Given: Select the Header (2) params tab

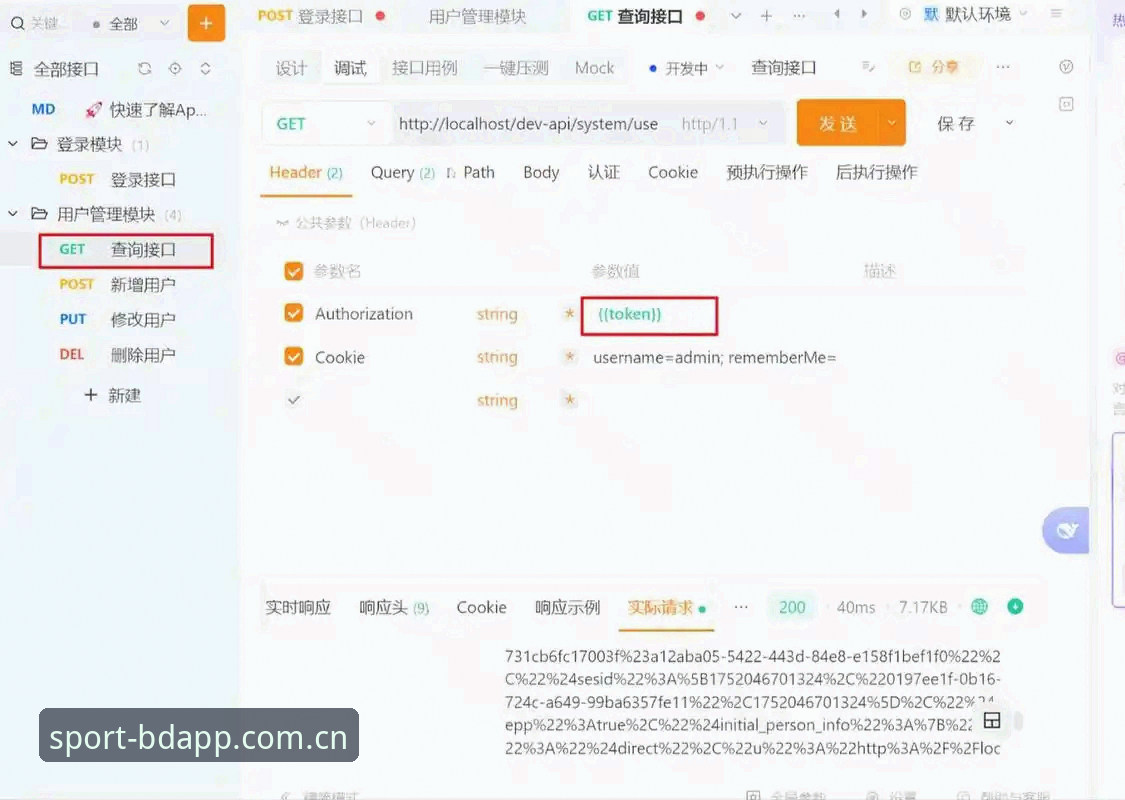Looking at the screenshot, I should pos(306,173).
